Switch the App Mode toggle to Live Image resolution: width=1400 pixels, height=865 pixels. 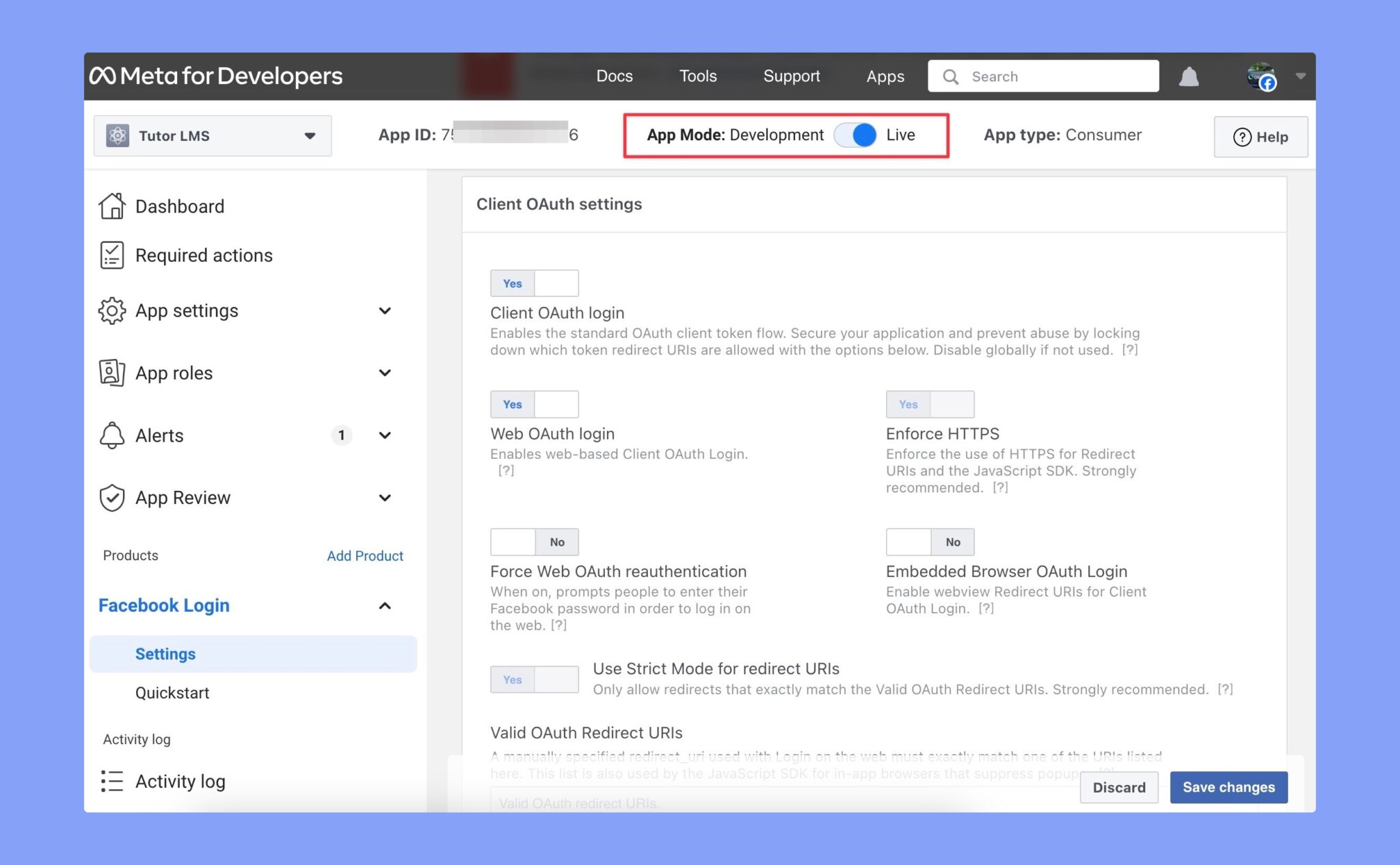pos(854,135)
